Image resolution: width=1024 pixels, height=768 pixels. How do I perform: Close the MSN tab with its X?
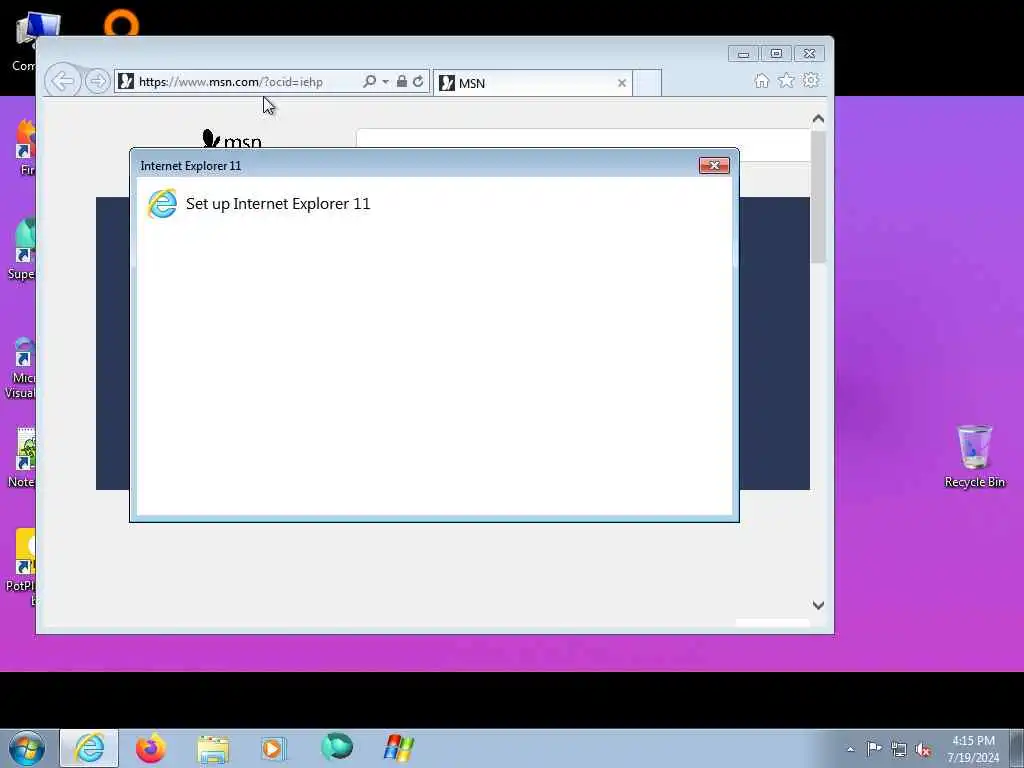pos(622,83)
